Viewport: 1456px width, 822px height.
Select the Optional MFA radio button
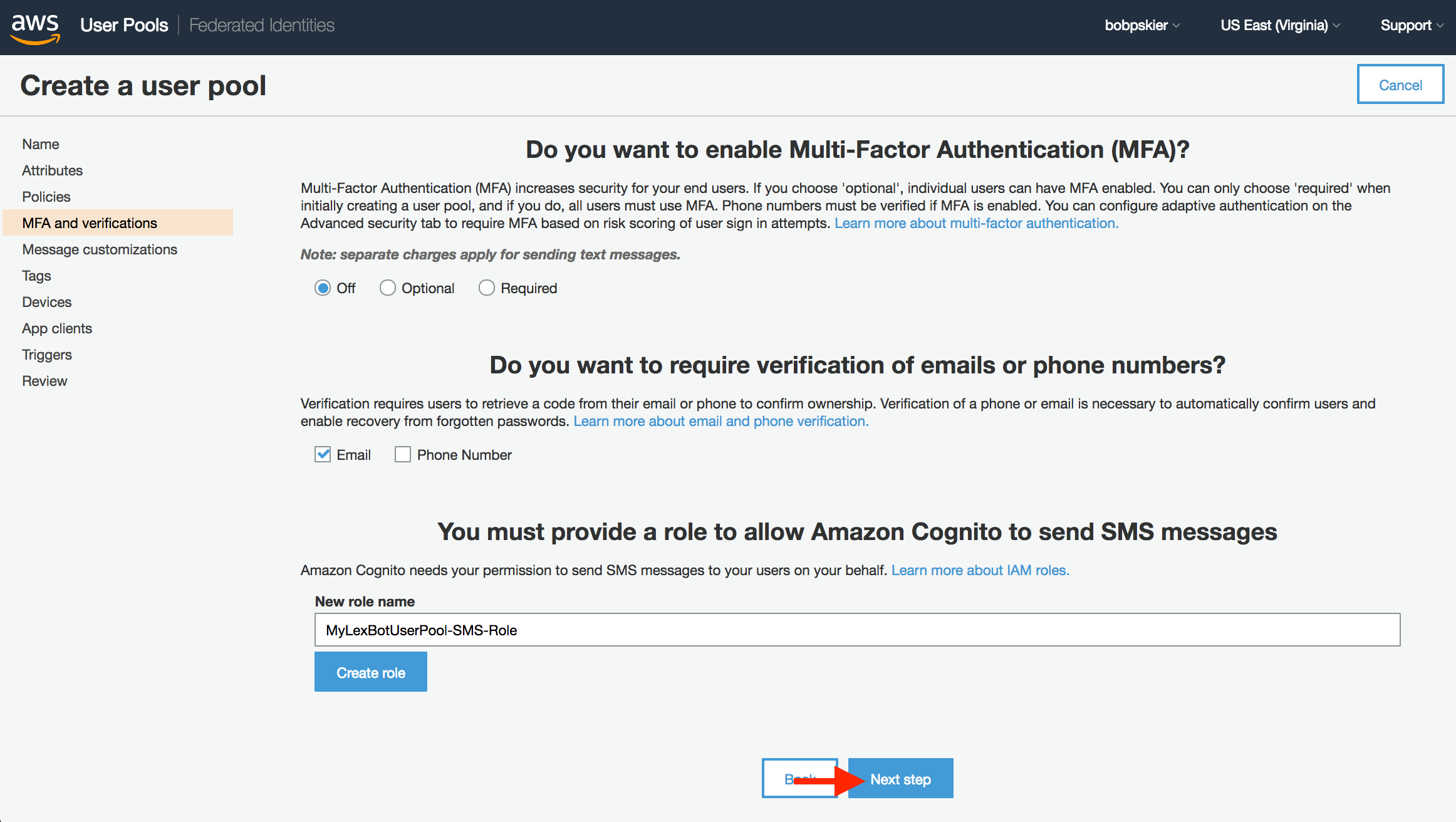click(x=388, y=288)
